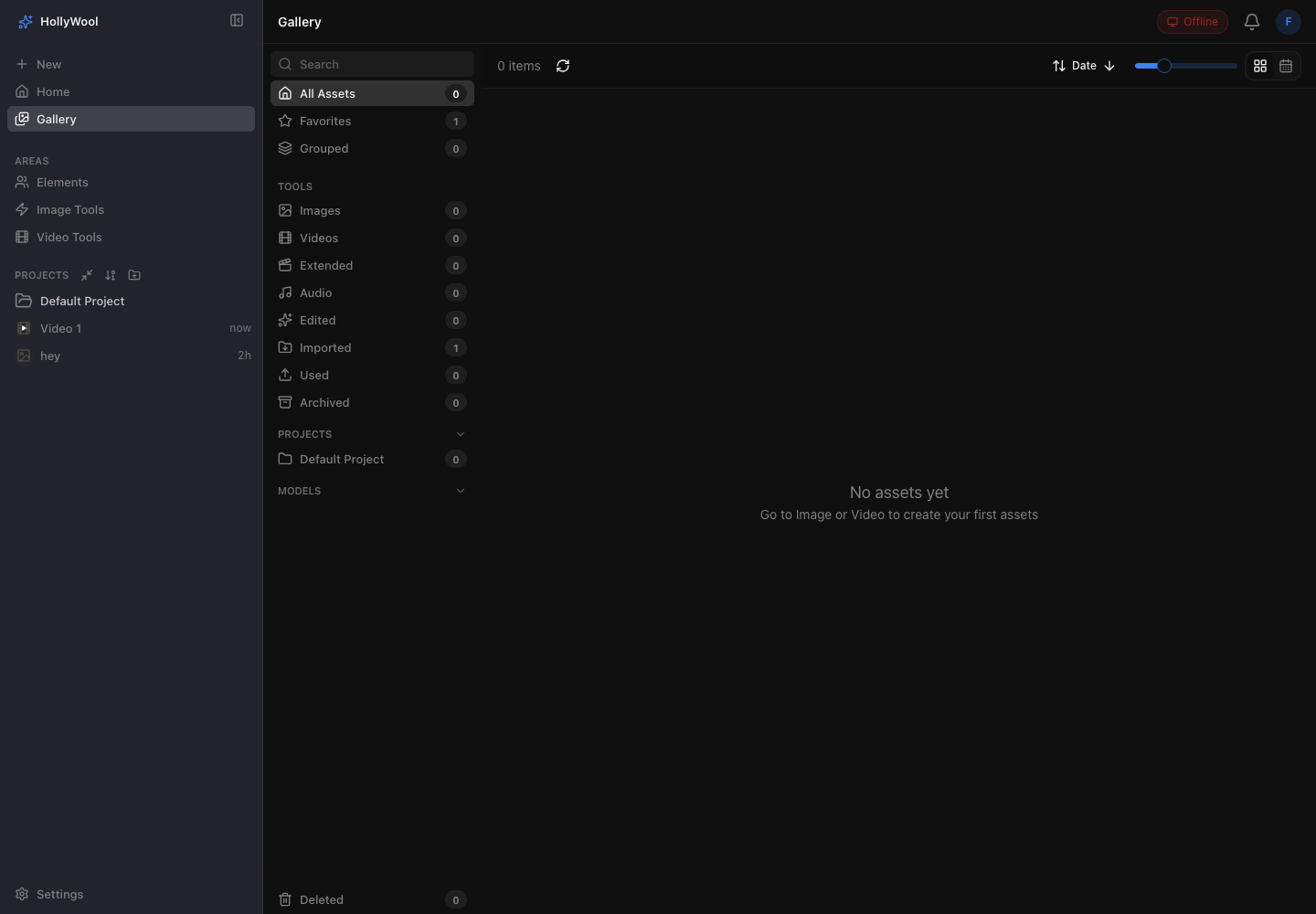This screenshot has width=1316, height=914.
Task: Refresh the gallery items
Action: coord(563,66)
